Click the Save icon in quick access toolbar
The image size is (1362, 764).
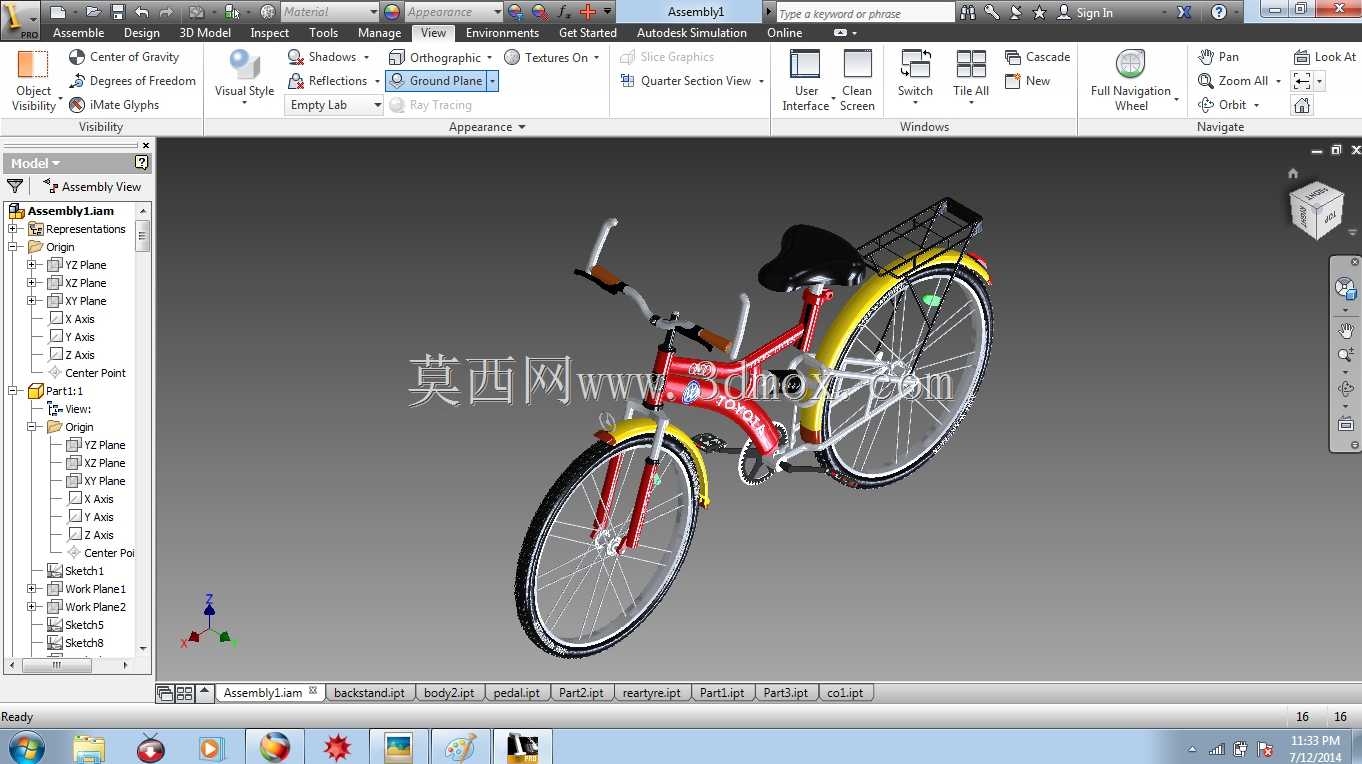(118, 12)
